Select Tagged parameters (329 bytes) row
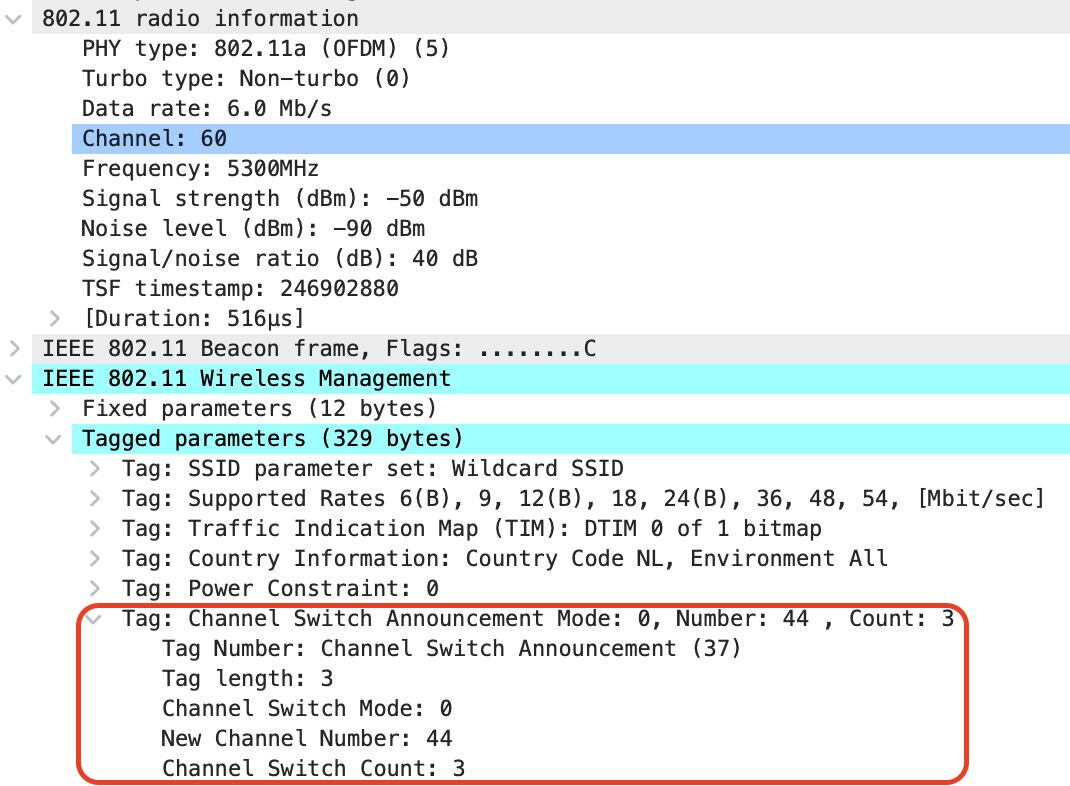This screenshot has width=1070, height=786. (570, 439)
